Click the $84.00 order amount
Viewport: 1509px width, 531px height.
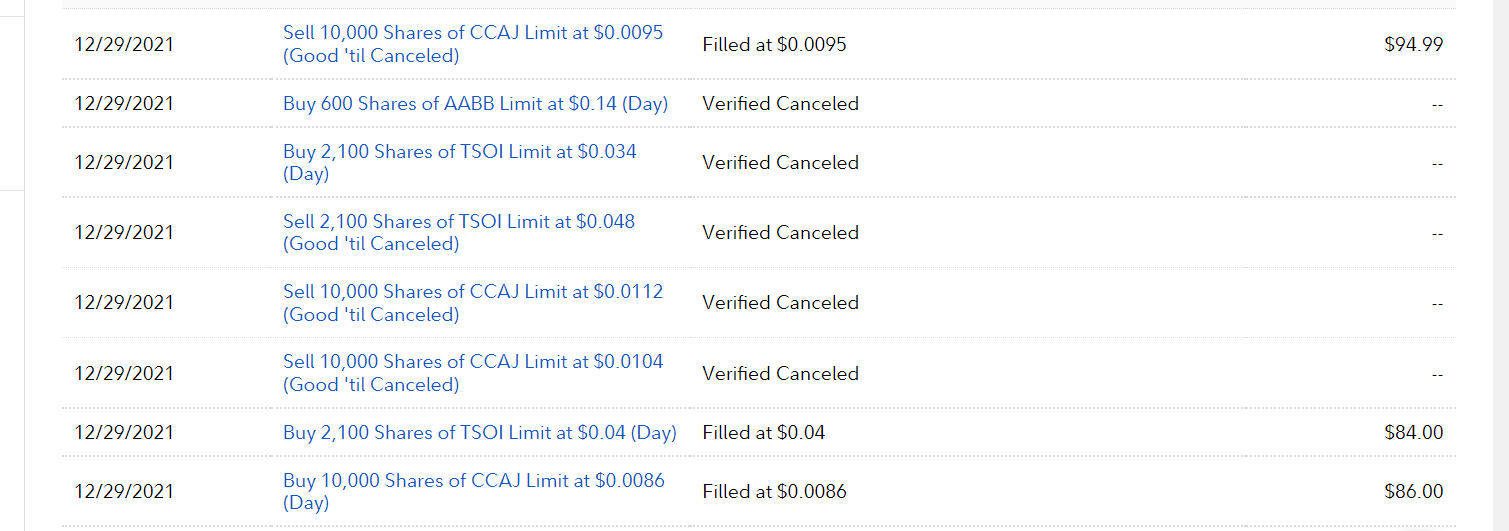(x=1413, y=432)
